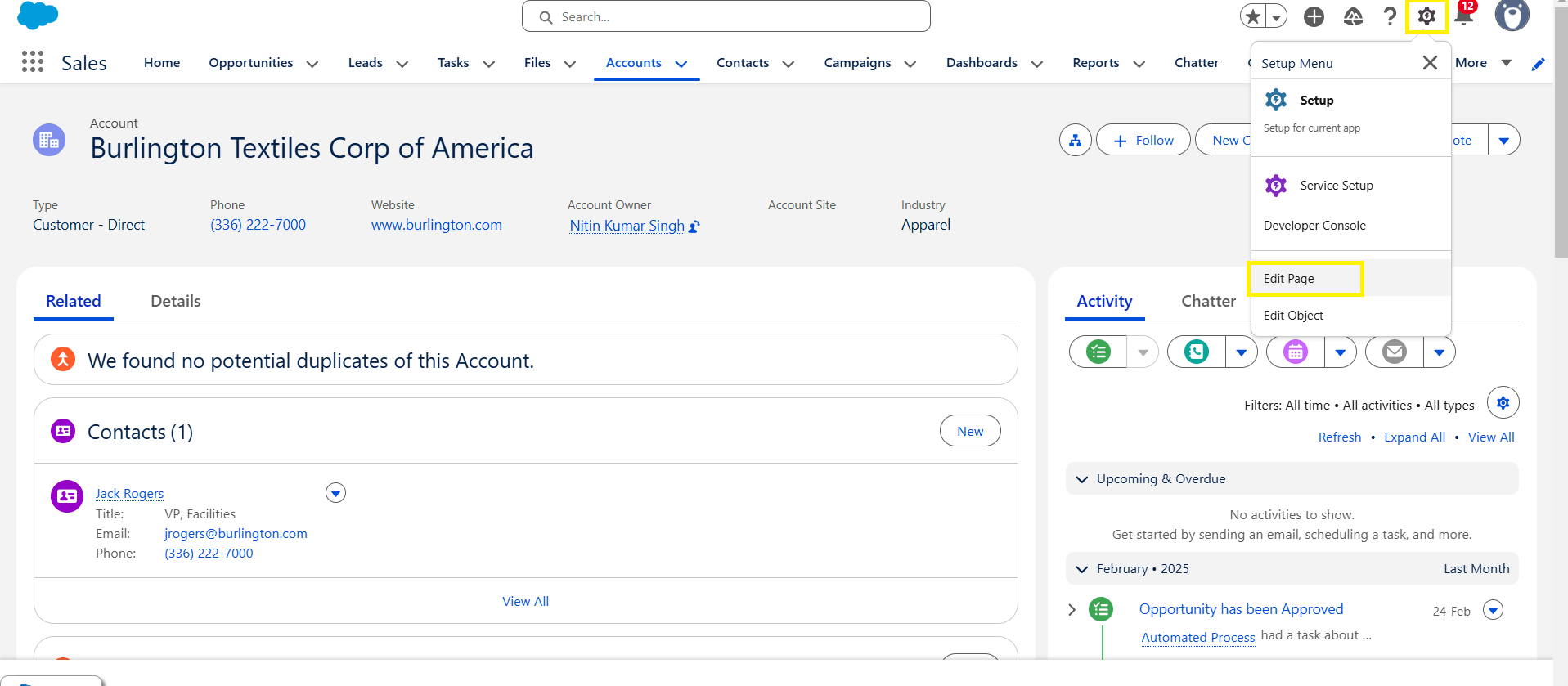Open the user profile avatar
The image size is (1568, 686).
(x=1512, y=15)
